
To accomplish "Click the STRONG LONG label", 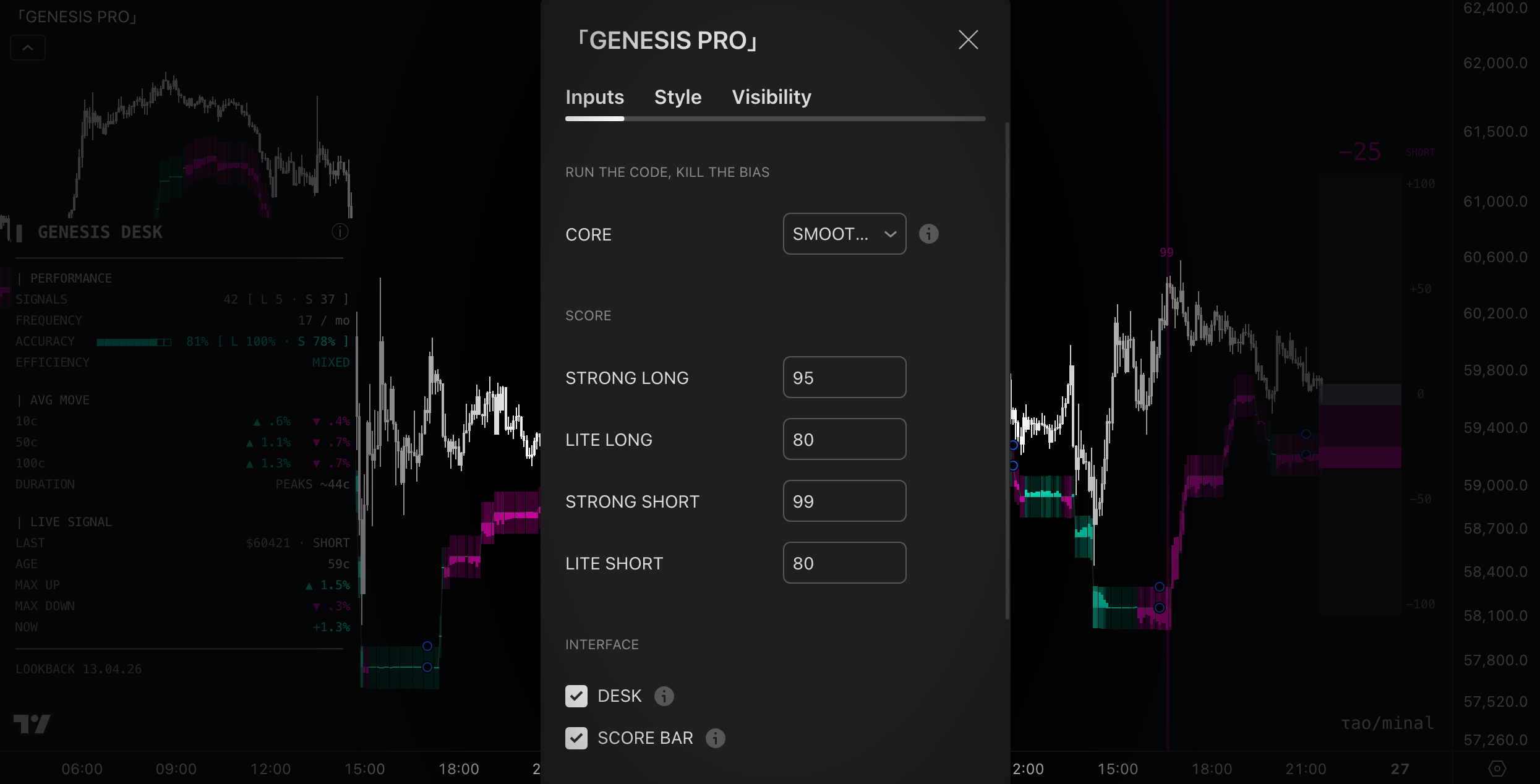I will click(x=627, y=378).
